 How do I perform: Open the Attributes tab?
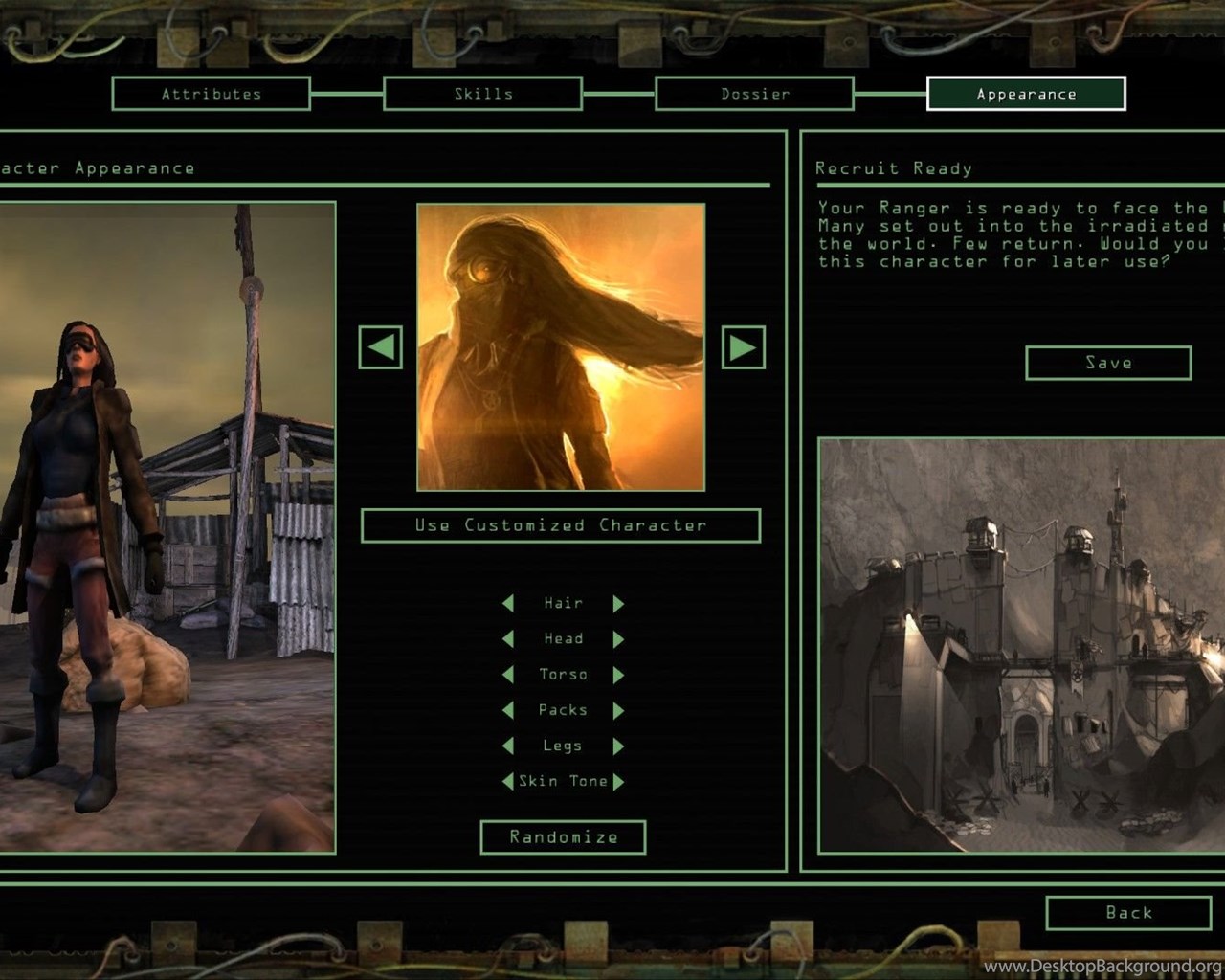212,94
